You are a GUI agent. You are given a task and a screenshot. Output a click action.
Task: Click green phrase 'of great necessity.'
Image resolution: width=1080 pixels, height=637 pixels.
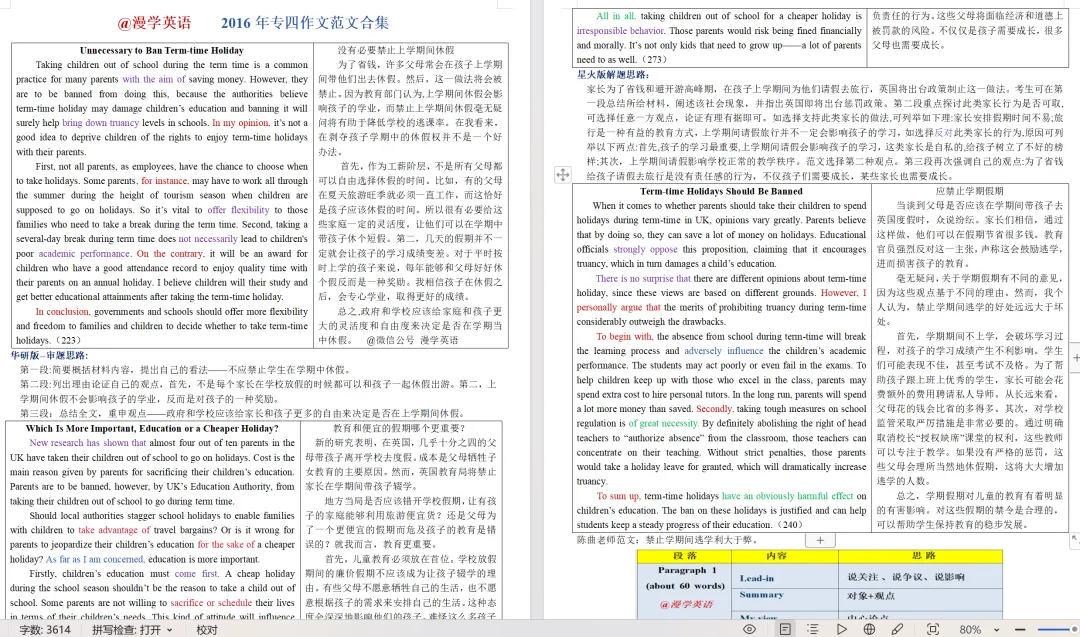(x=663, y=424)
